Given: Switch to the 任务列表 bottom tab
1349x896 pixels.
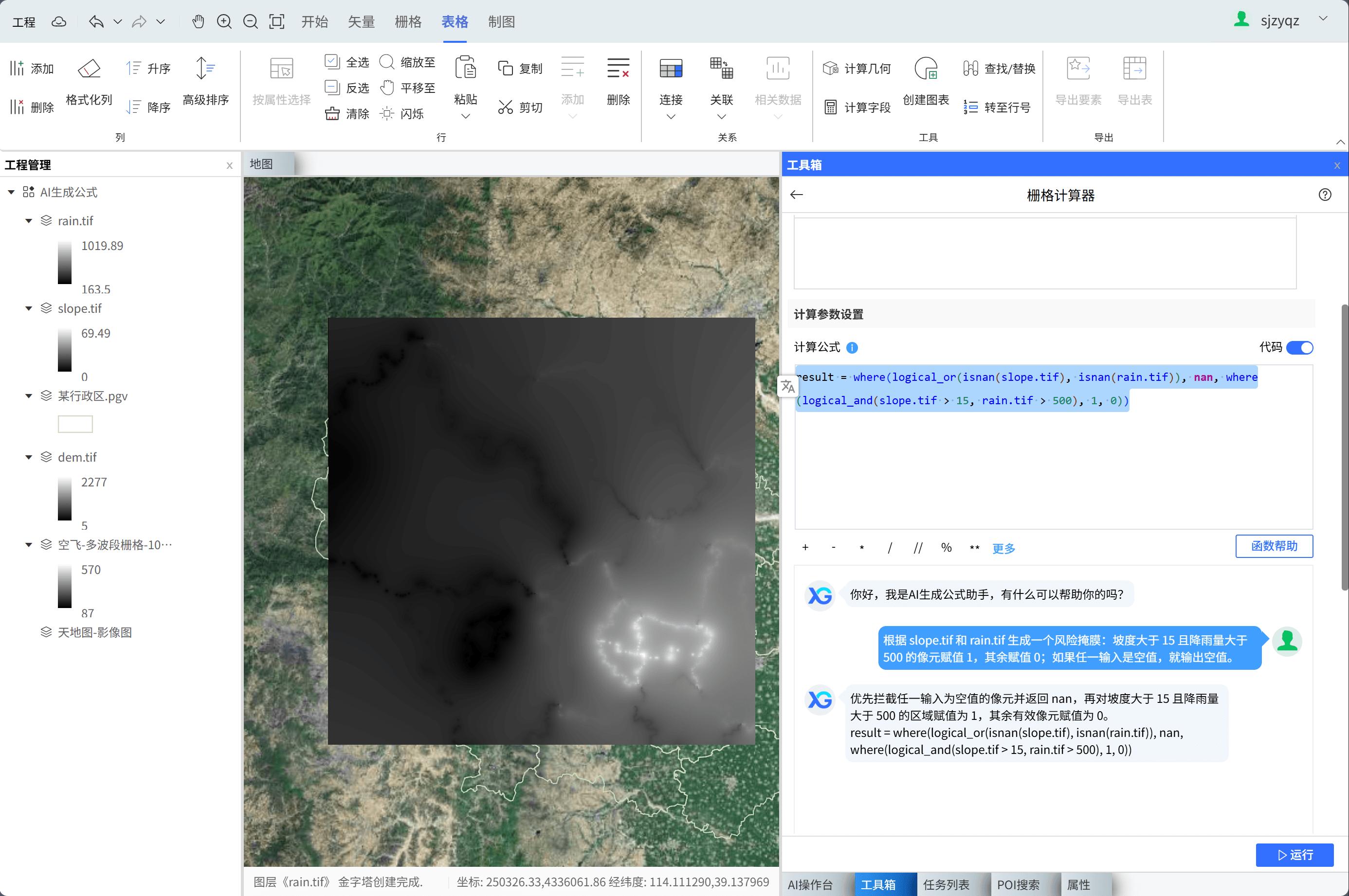Looking at the screenshot, I should [946, 884].
